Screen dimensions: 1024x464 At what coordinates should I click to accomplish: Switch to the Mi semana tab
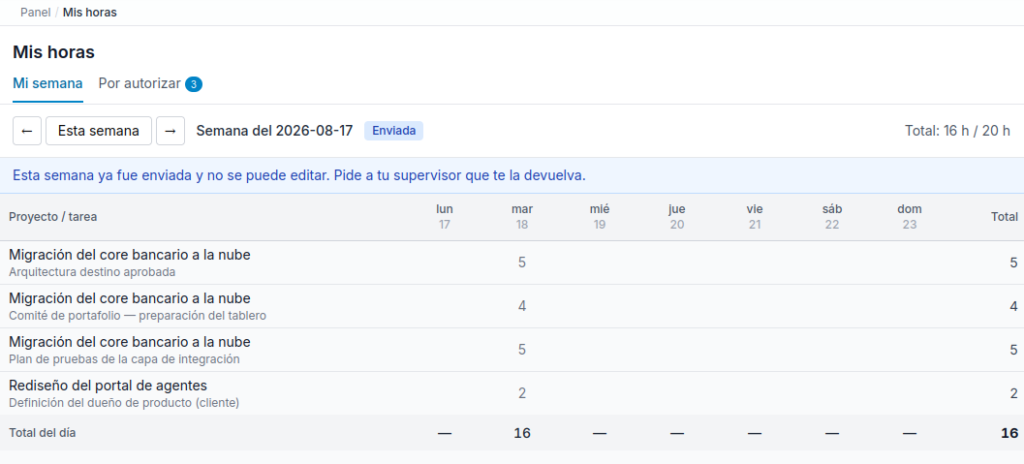(48, 84)
